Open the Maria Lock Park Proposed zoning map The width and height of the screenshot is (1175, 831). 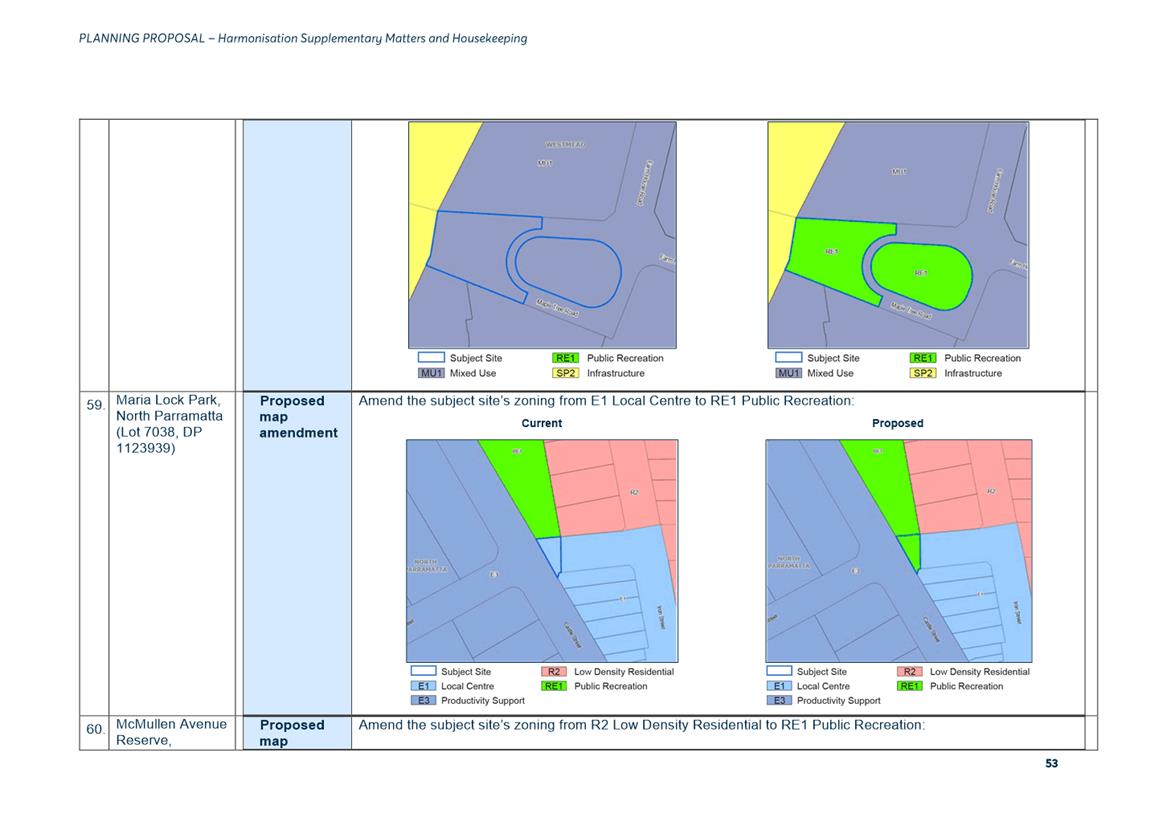tap(899, 551)
